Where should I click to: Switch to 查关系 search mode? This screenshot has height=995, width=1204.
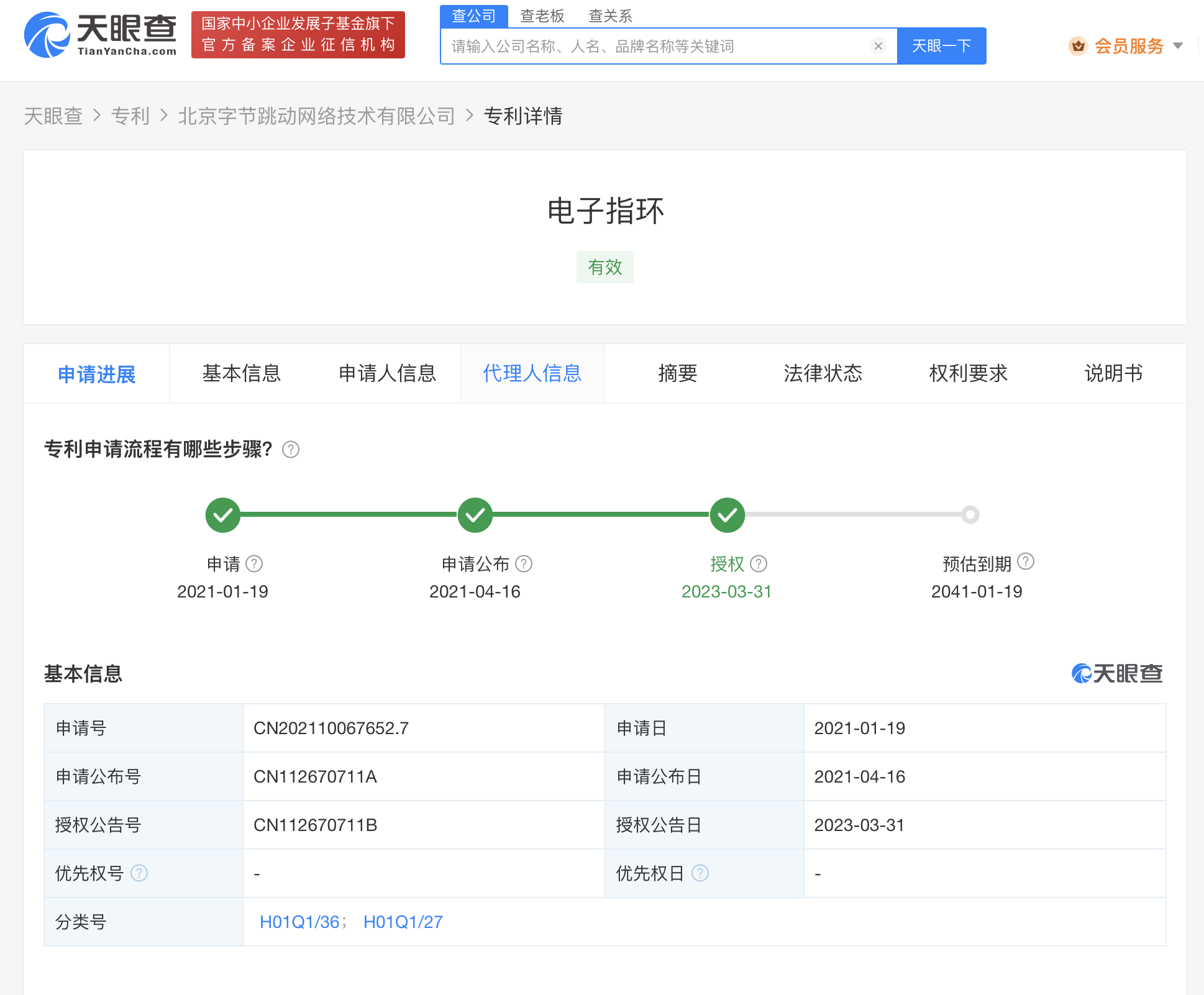click(609, 16)
